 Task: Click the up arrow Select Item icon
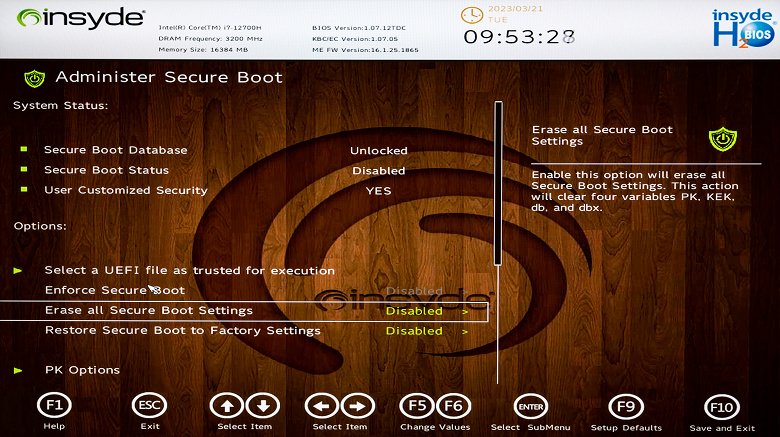[227, 406]
